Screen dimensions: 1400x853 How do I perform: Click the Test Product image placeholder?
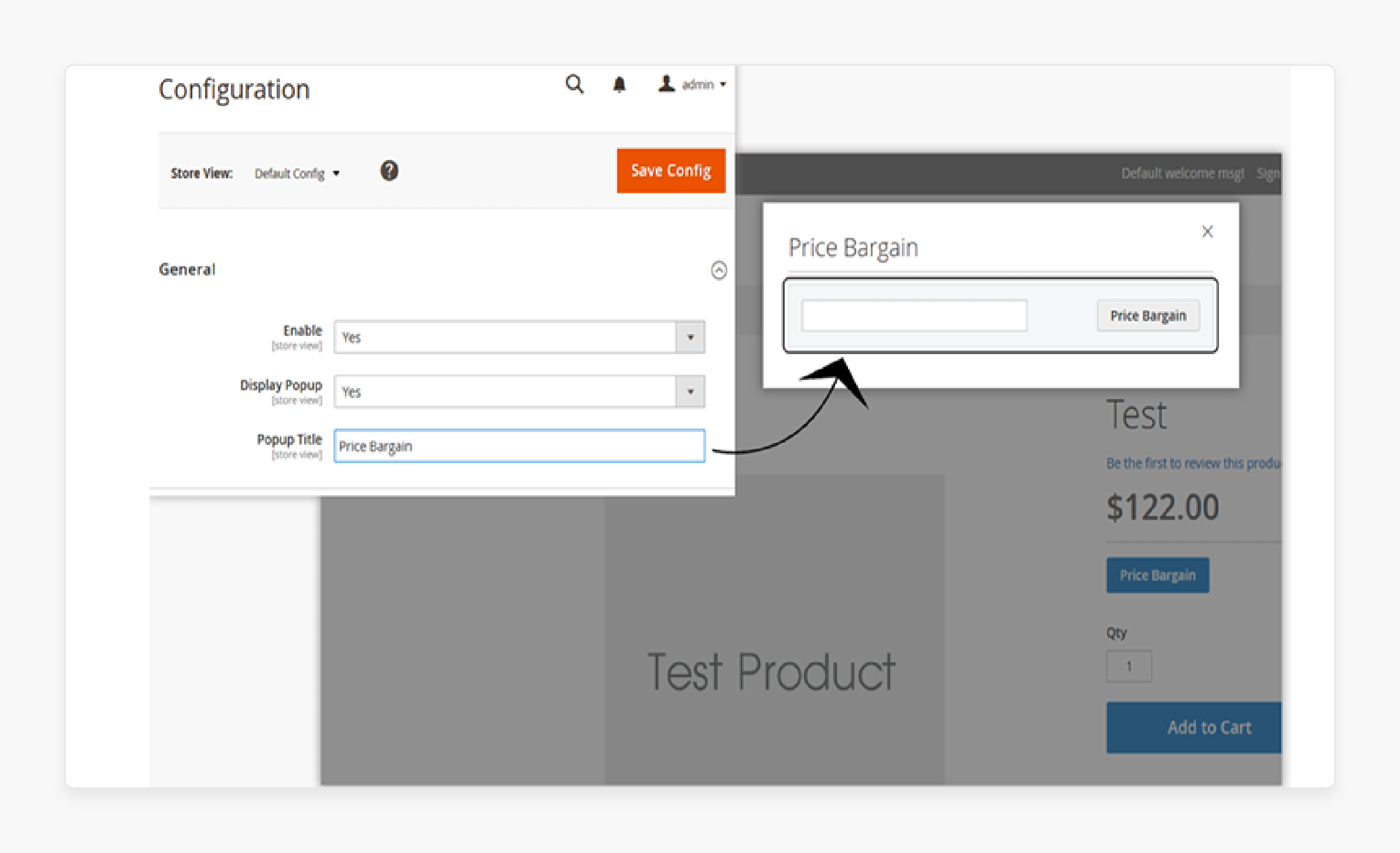(774, 630)
